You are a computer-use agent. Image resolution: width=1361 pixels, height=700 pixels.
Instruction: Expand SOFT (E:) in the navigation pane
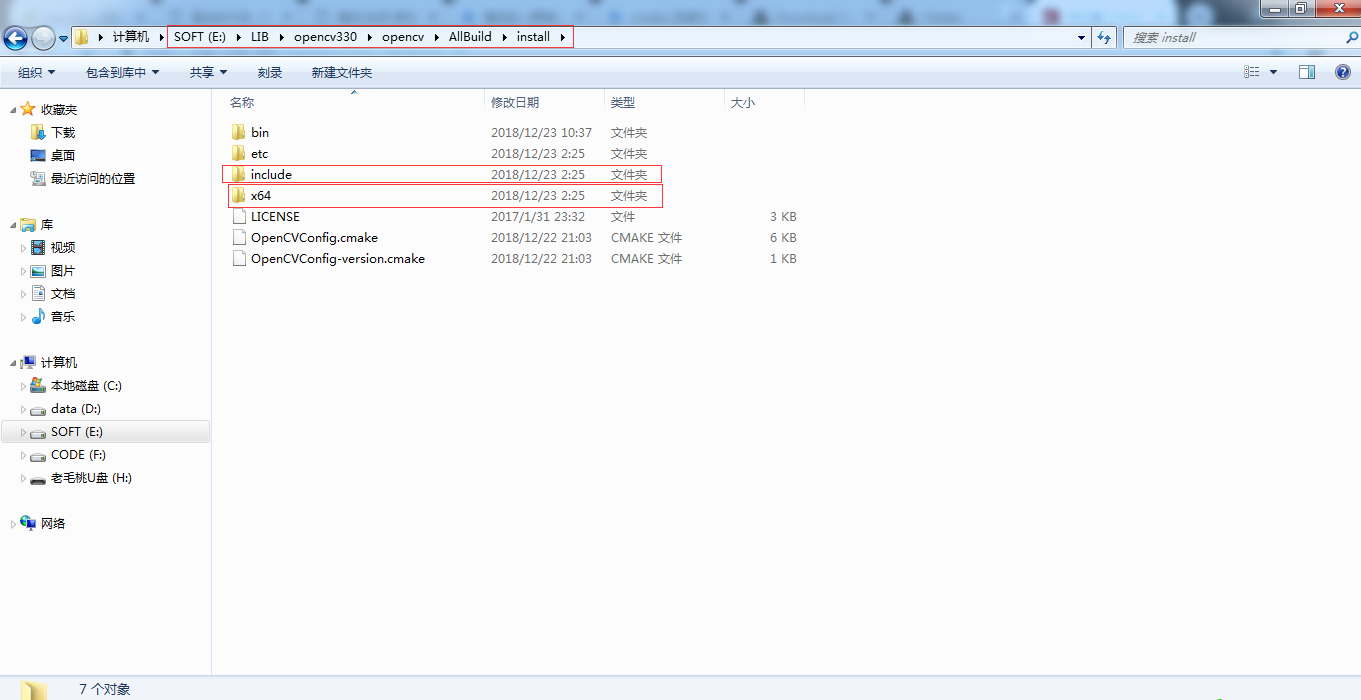[x=24, y=431]
